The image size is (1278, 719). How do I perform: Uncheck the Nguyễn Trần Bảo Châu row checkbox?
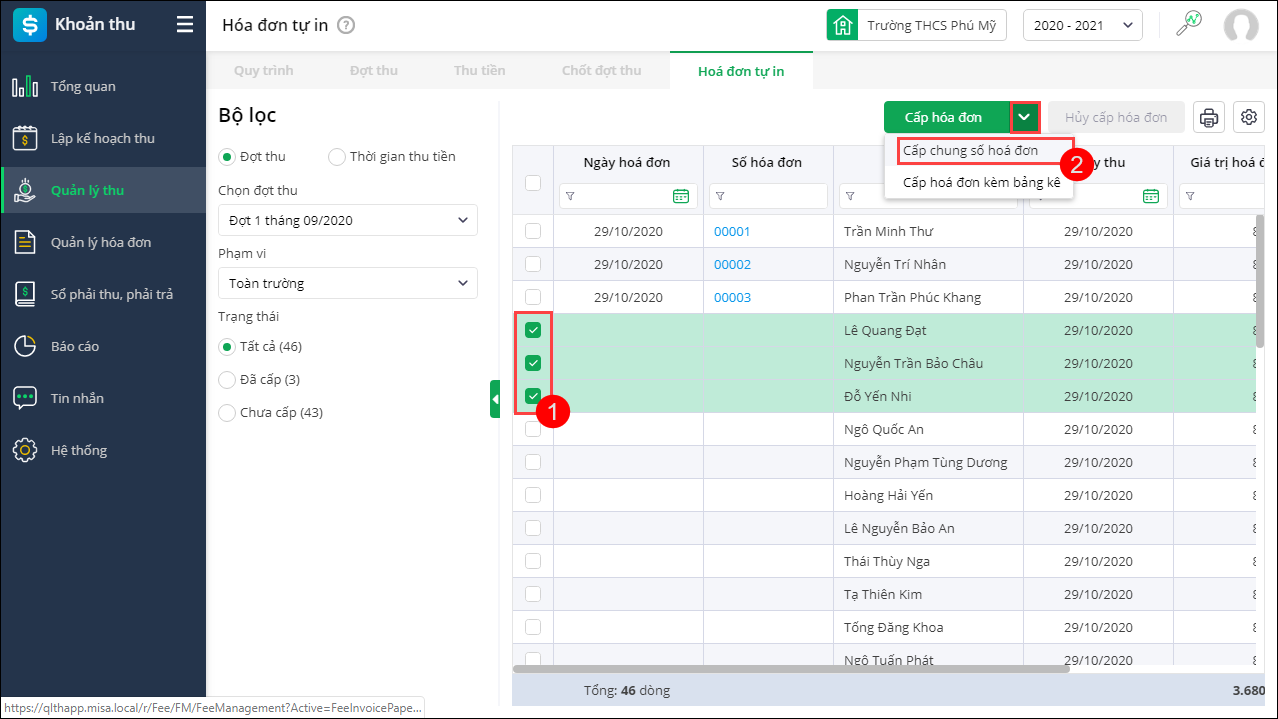click(533, 363)
